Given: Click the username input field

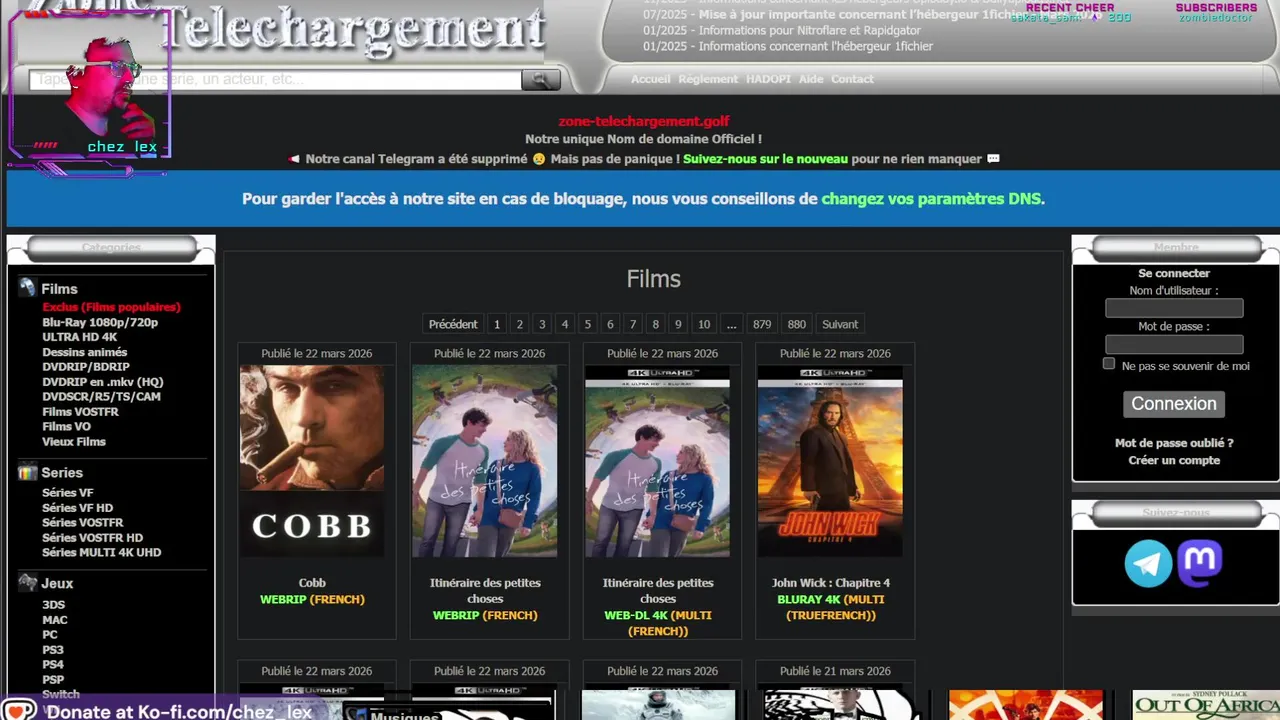Looking at the screenshot, I should (x=1174, y=308).
